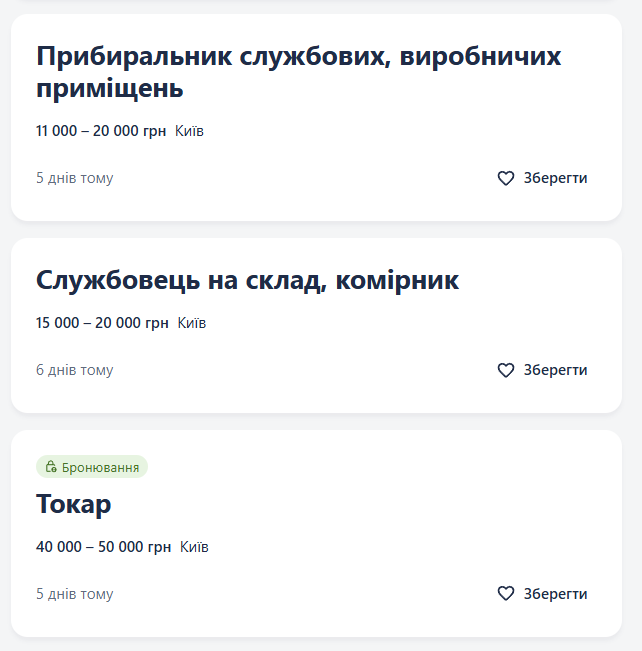642x651 pixels.
Task: Click Київ on the Токар vacancy
Action: point(194,547)
